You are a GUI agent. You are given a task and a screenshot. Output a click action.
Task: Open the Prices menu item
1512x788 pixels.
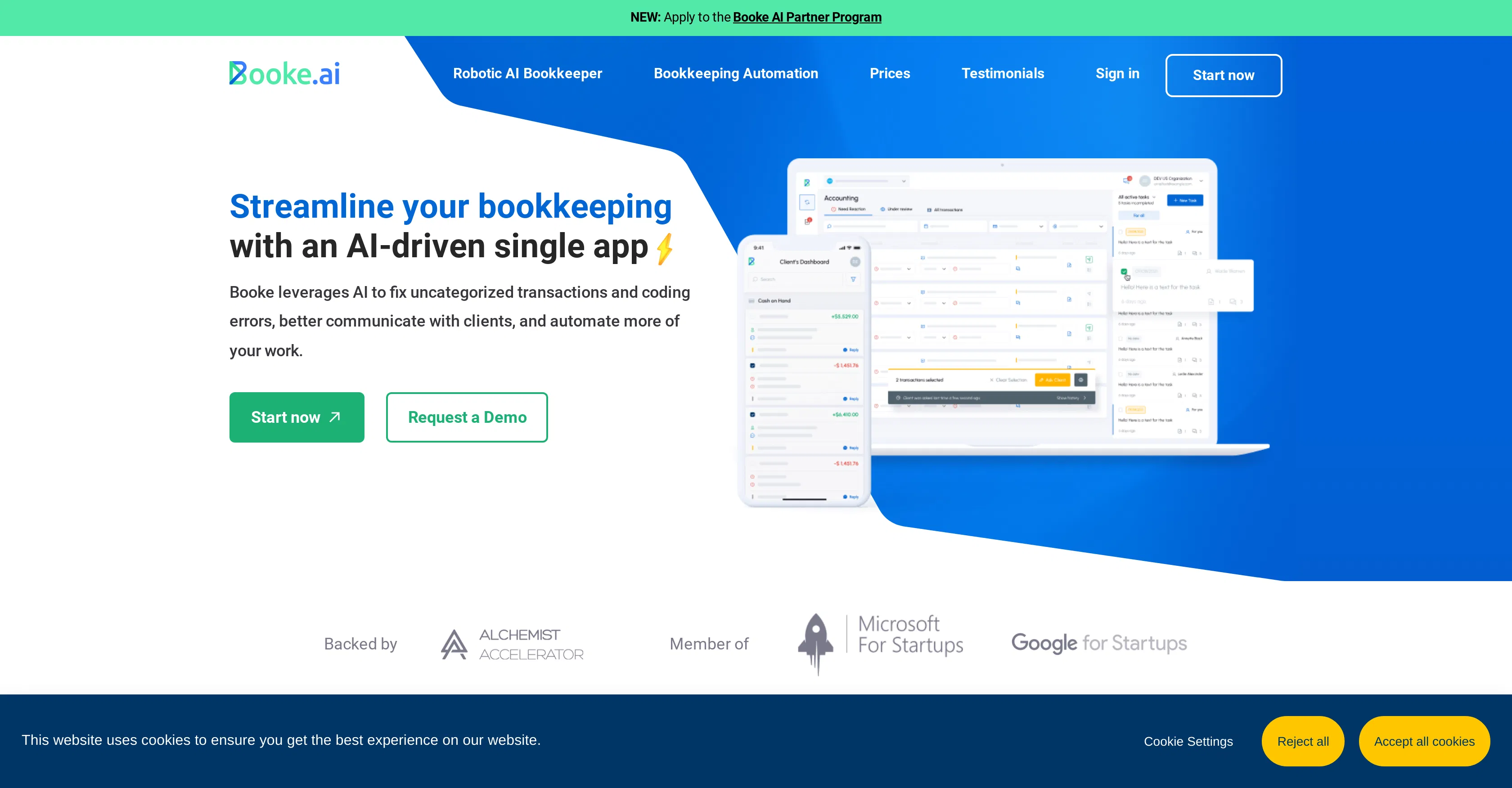(x=890, y=73)
